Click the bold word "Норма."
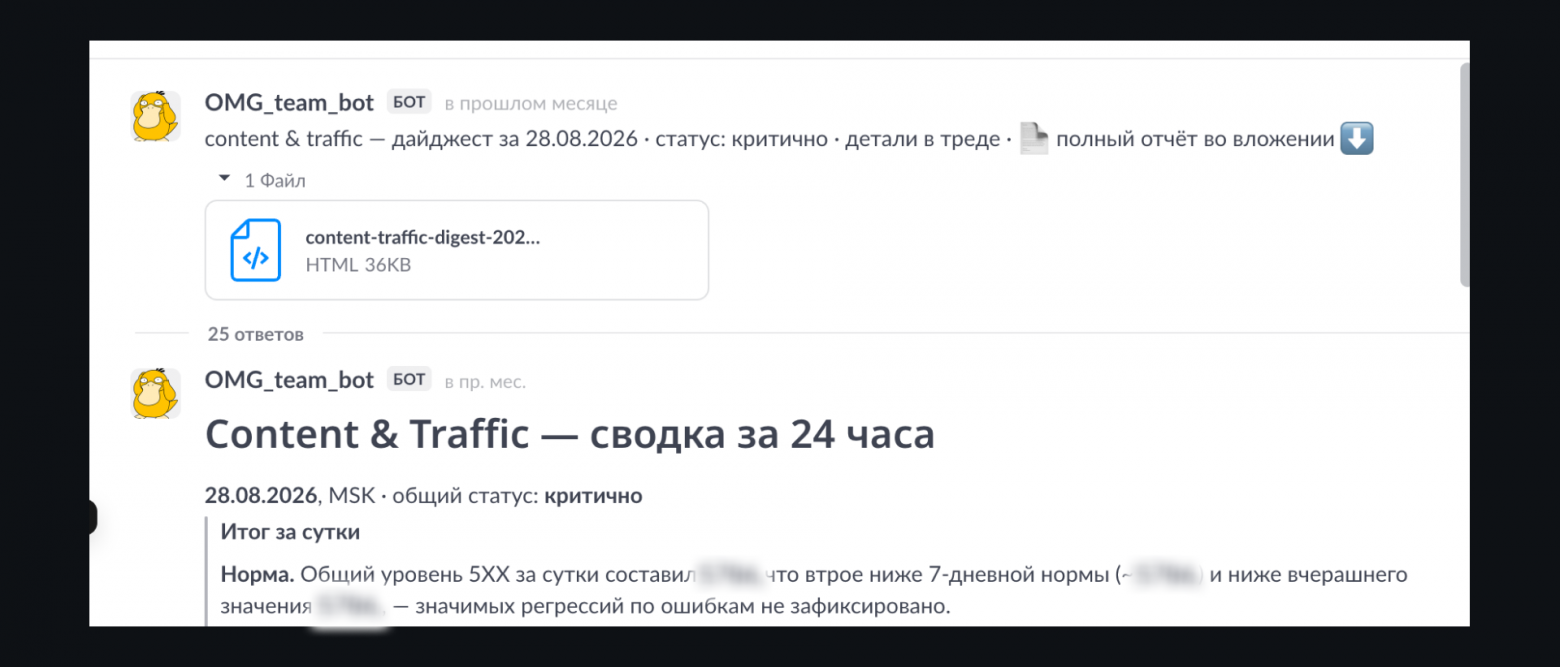This screenshot has width=1560, height=667. tap(258, 575)
